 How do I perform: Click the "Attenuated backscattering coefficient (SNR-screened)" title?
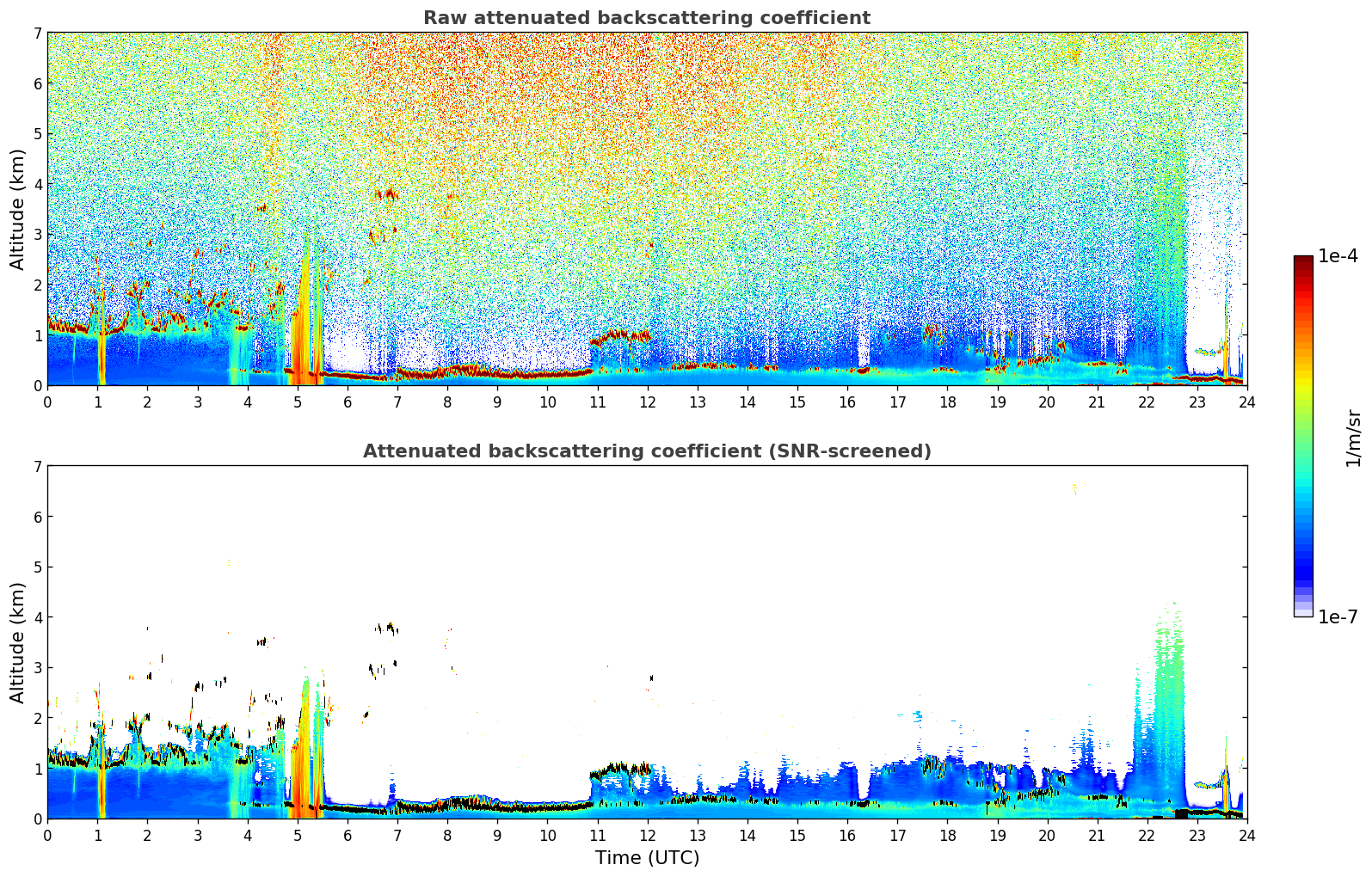point(646,451)
